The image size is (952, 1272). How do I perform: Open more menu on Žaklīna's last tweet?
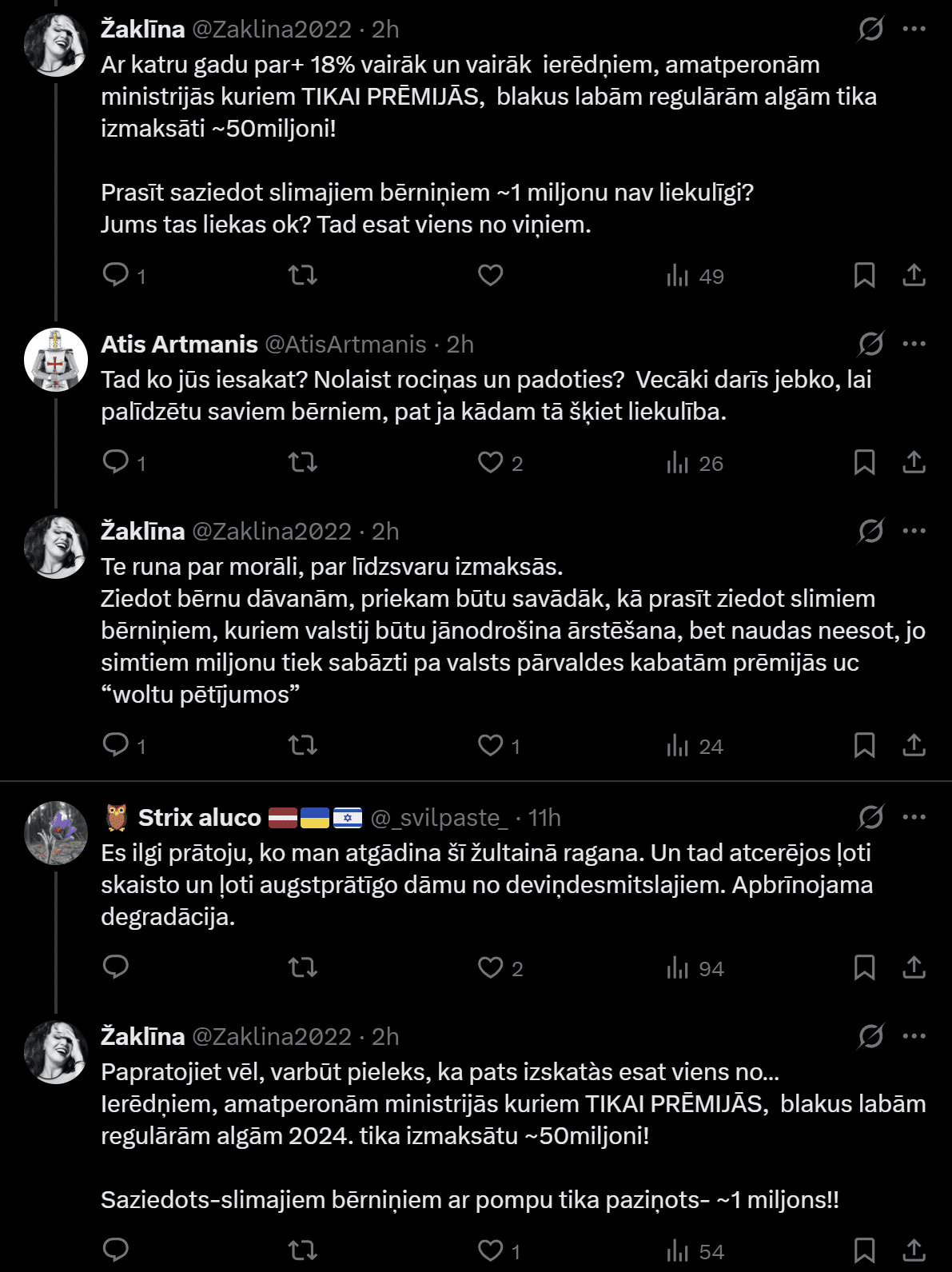point(914,1036)
